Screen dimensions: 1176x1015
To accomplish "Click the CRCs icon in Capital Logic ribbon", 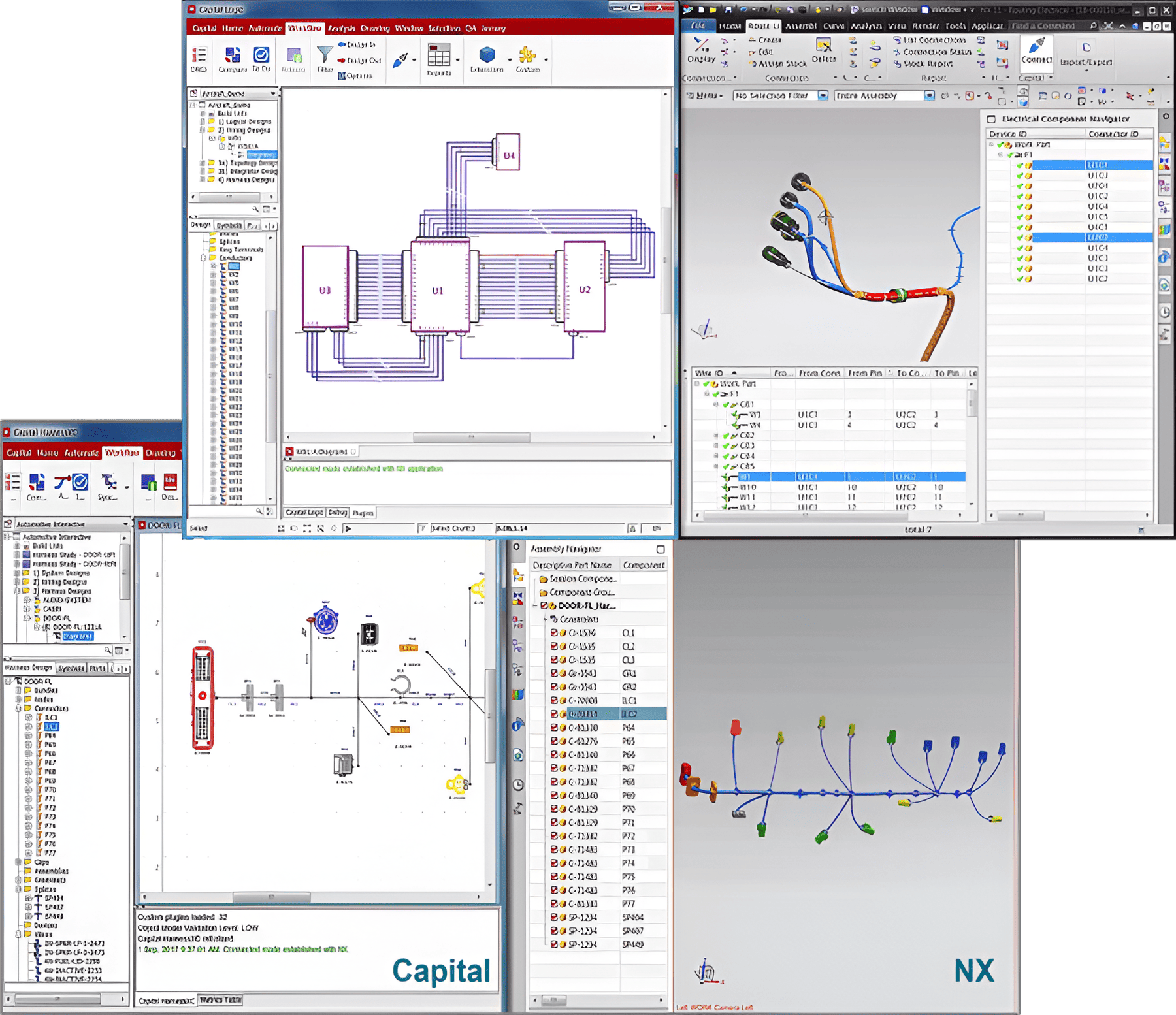I will [199, 58].
